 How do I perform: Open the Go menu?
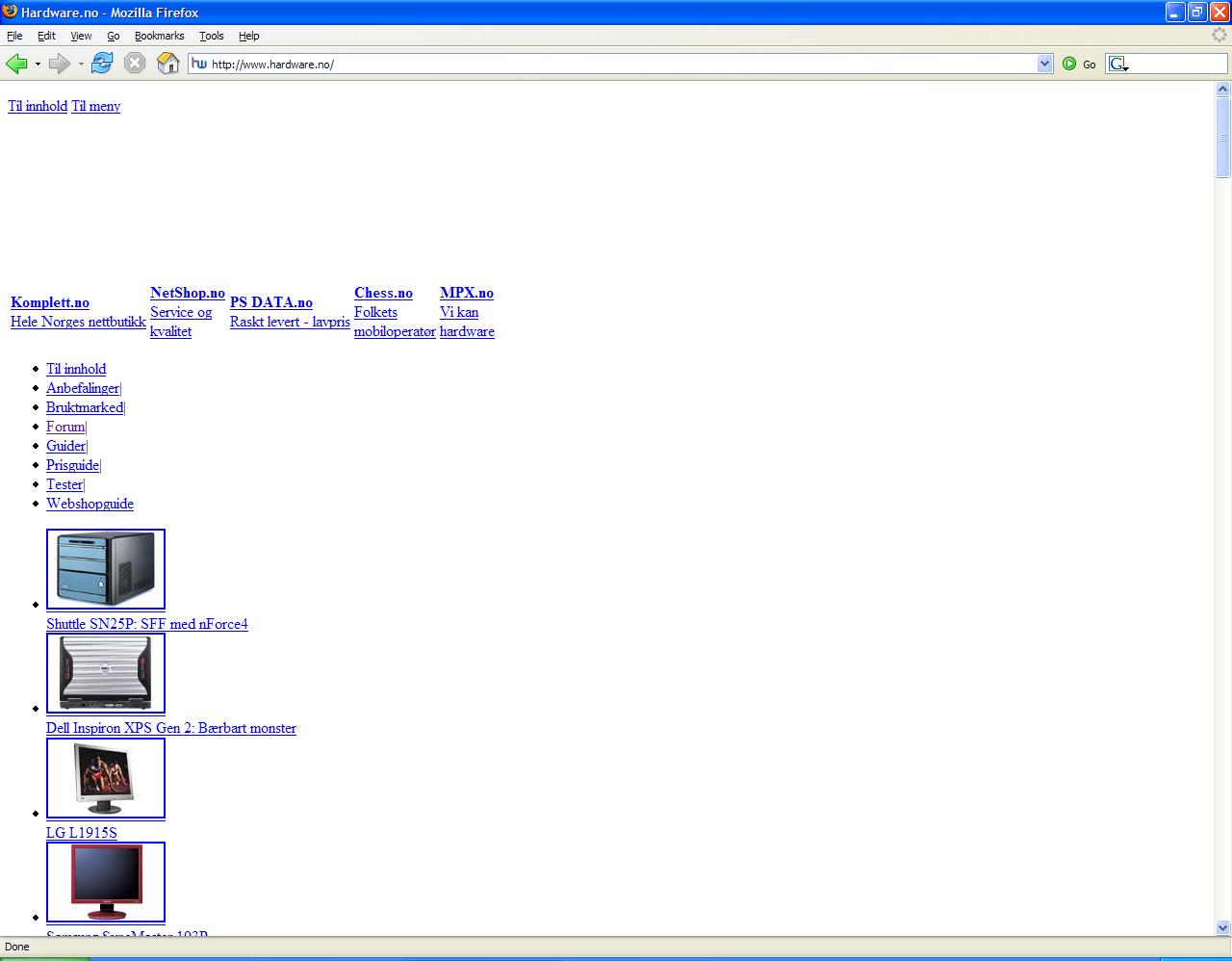[x=114, y=36]
